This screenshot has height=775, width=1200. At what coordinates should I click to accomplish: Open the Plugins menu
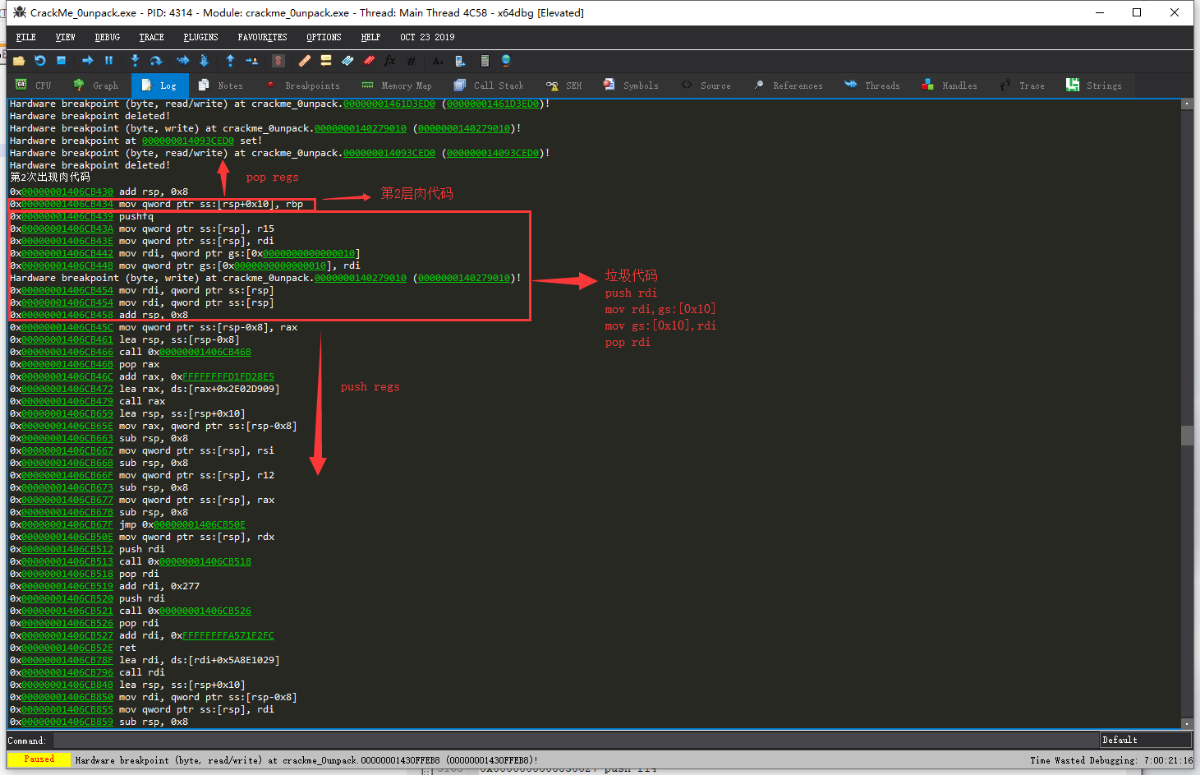[201, 37]
